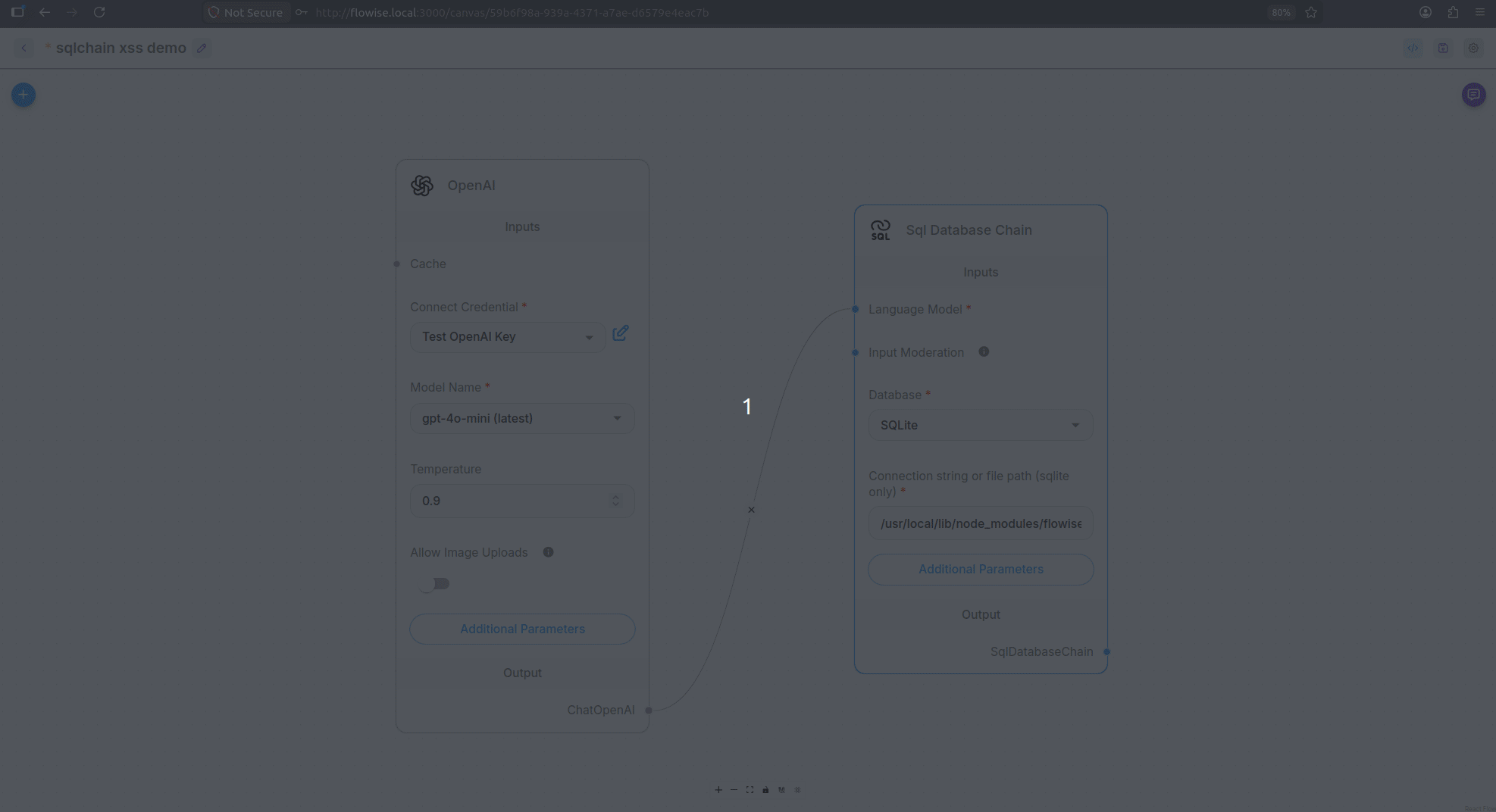Click the info icon next to Input Moderation

click(984, 351)
